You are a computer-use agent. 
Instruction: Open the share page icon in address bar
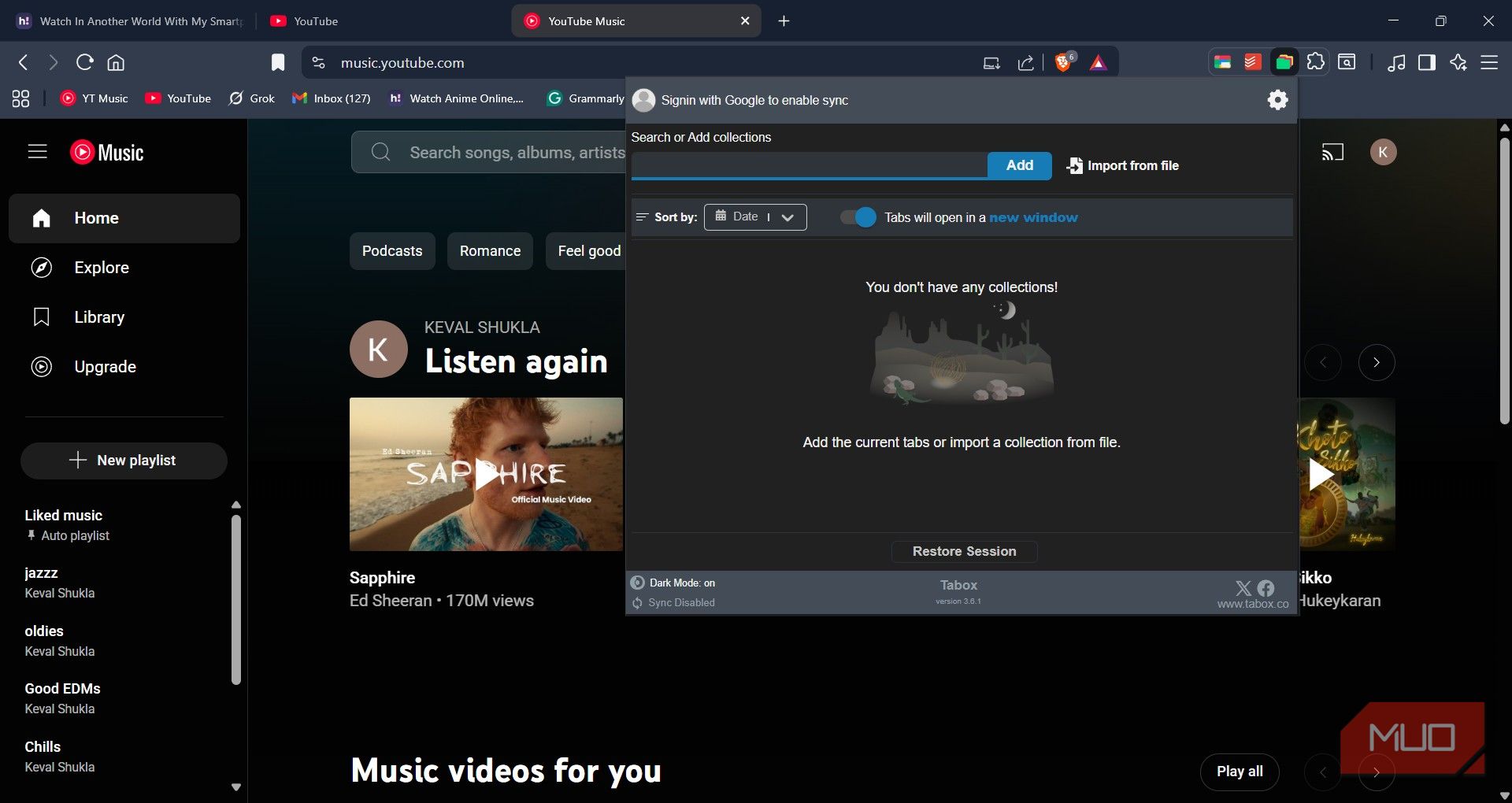1025,63
